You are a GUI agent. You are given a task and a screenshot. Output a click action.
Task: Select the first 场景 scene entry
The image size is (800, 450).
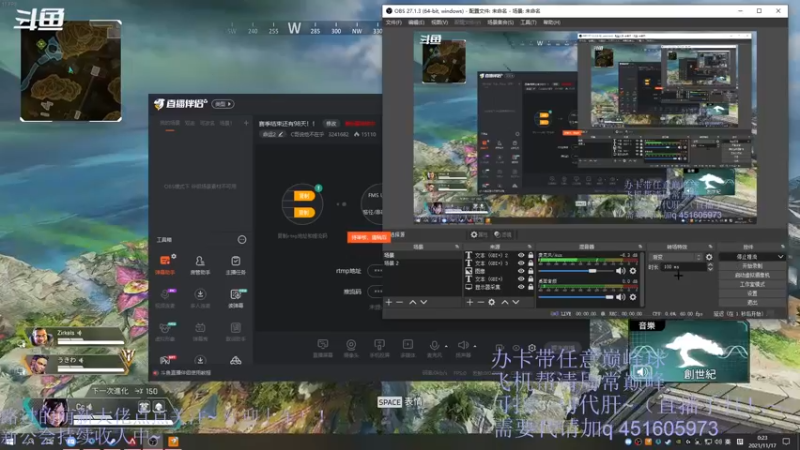click(x=422, y=255)
